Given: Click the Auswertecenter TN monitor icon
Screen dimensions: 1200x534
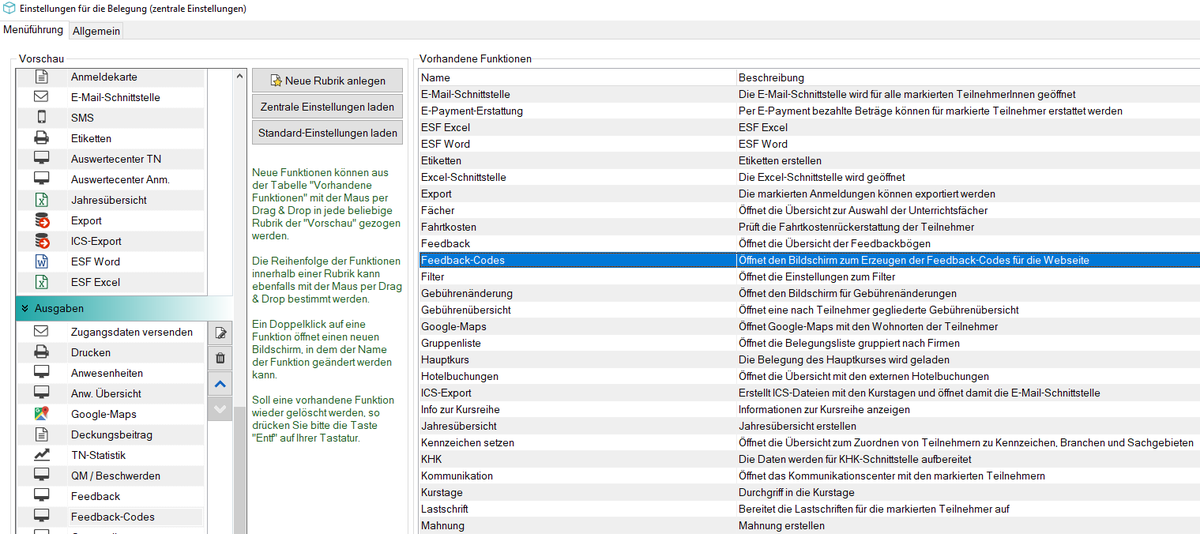Looking at the screenshot, I should tap(42, 159).
